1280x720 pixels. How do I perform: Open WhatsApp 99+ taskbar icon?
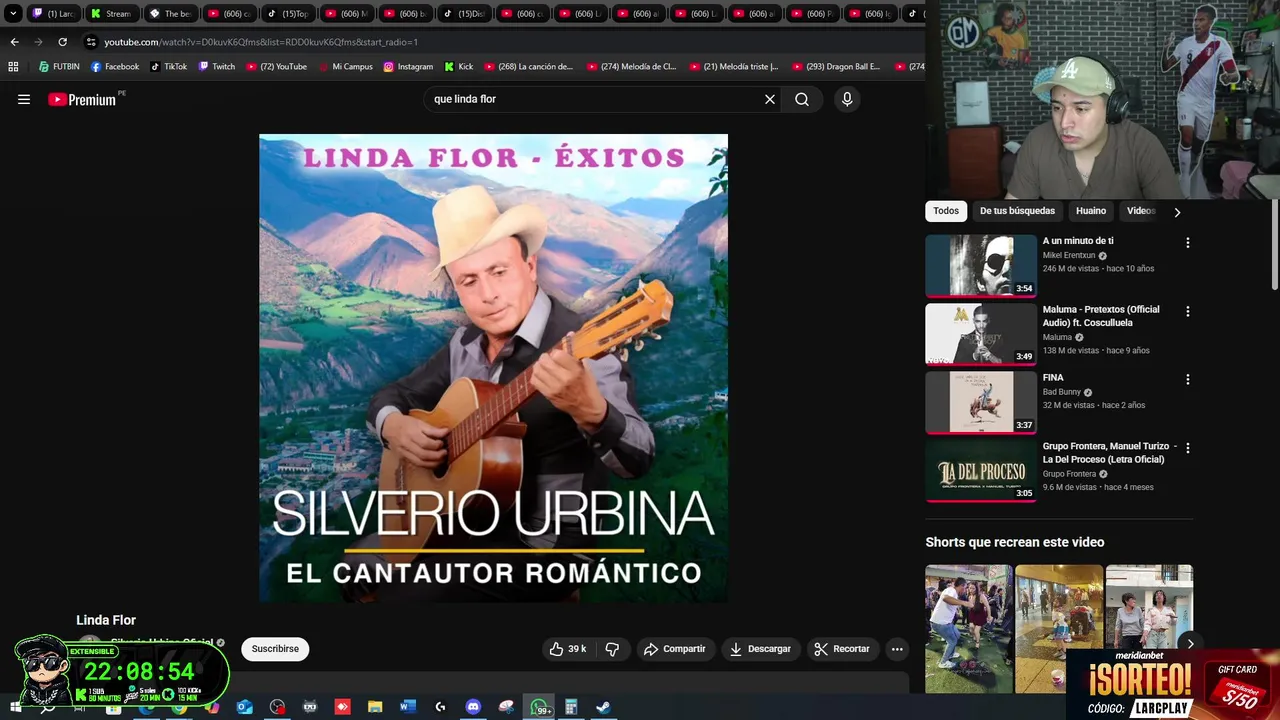[x=540, y=707]
